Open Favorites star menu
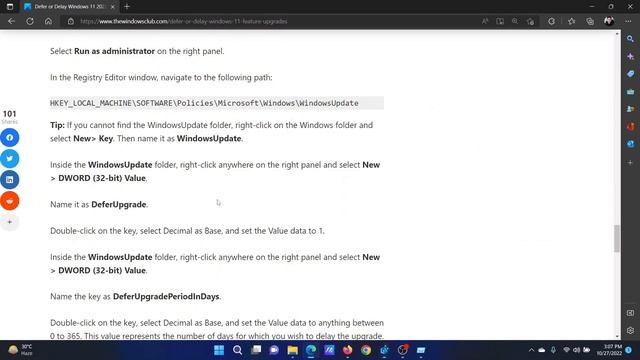The height and width of the screenshot is (360, 640). tap(571, 21)
